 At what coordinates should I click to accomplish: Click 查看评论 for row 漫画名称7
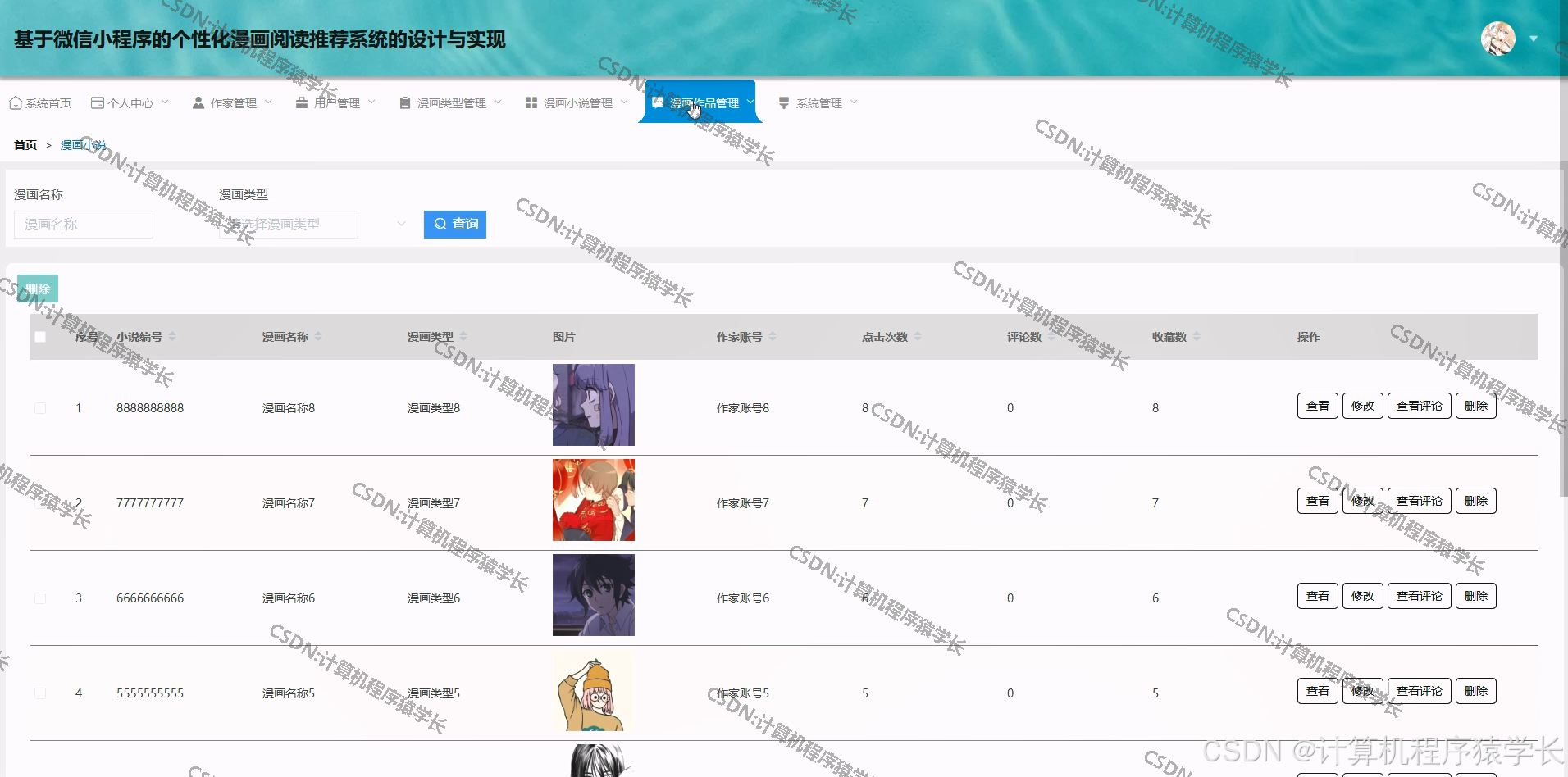pyautogui.click(x=1420, y=501)
